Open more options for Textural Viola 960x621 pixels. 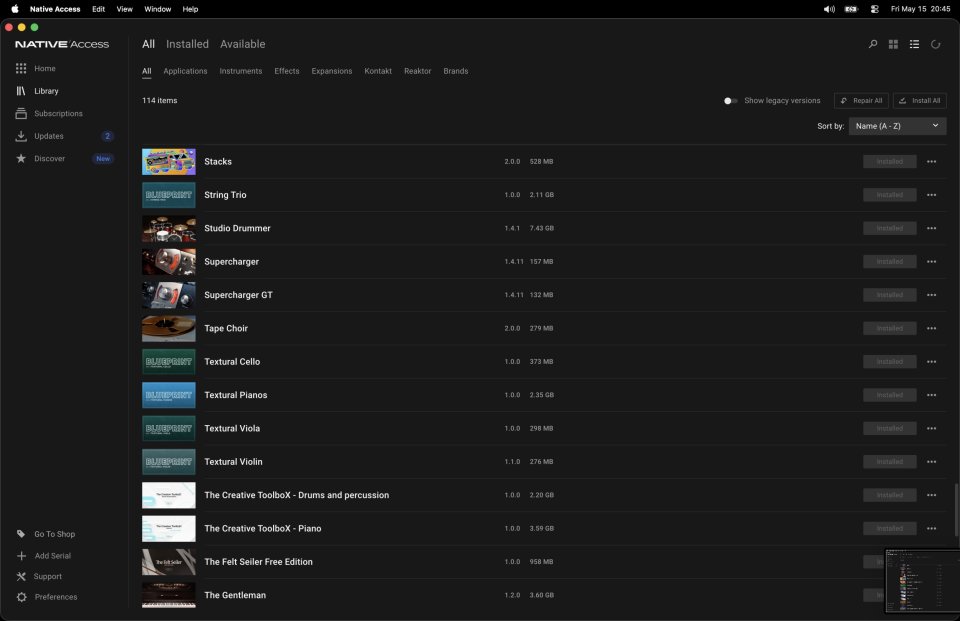point(931,429)
